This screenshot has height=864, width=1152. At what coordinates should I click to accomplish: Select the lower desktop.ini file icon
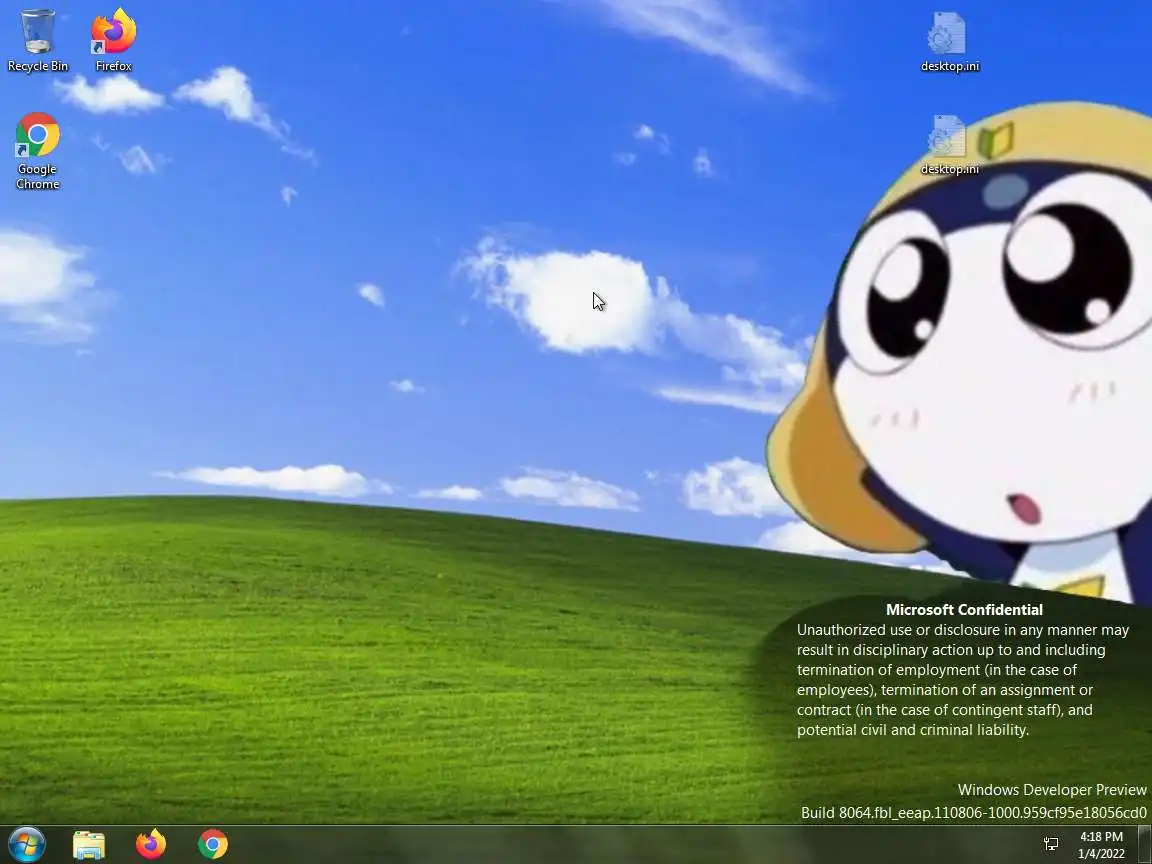point(949,145)
